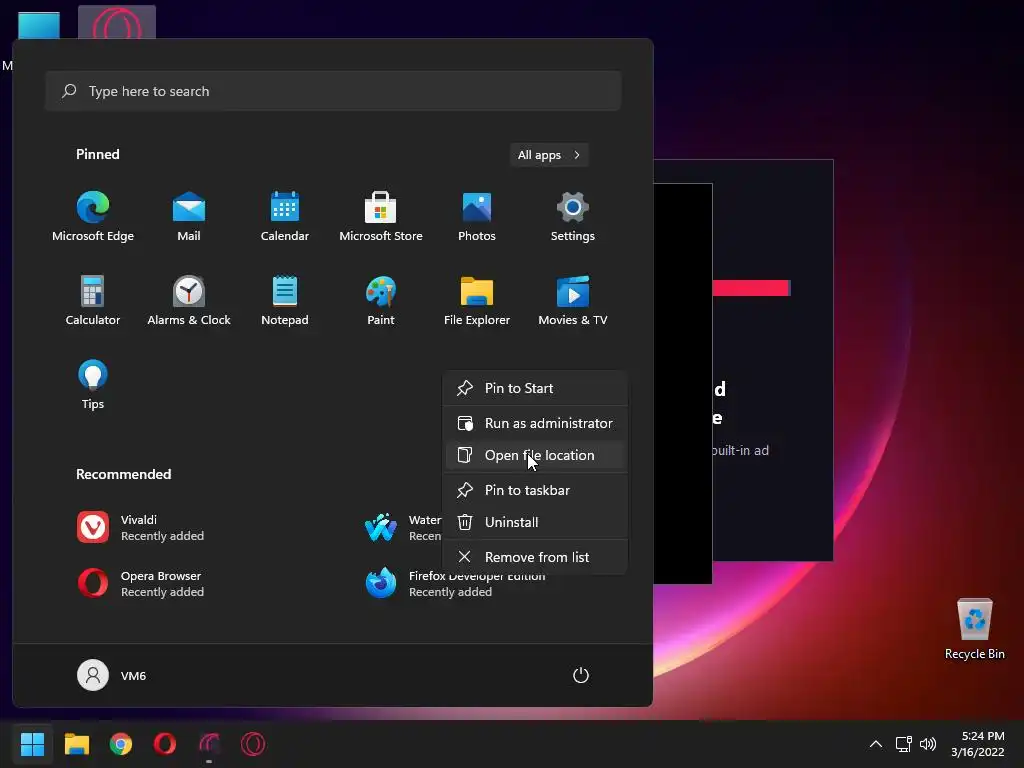Viewport: 1024px width, 768px height.
Task: Choose Open file location
Action: click(x=535, y=455)
